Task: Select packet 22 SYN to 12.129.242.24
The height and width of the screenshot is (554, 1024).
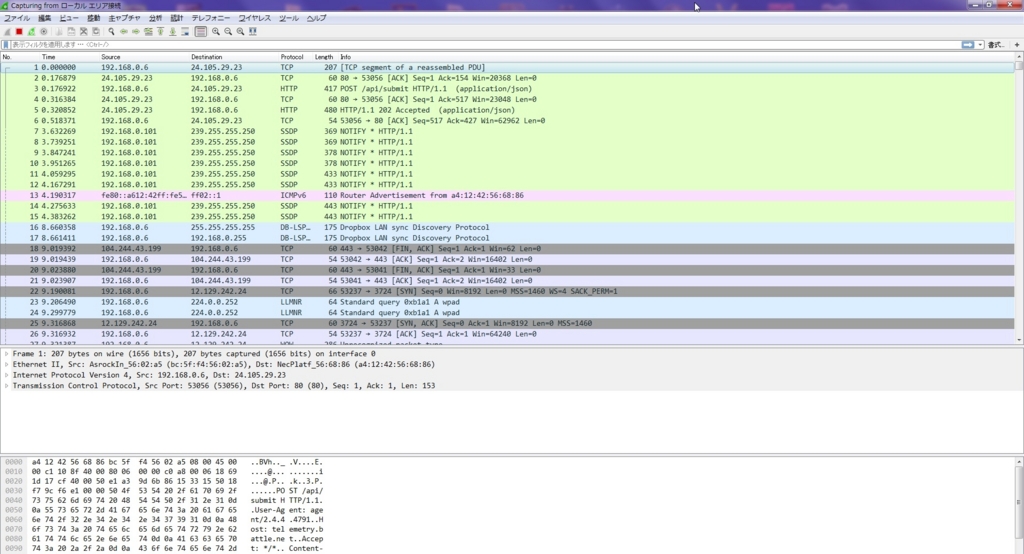Action: pos(507,291)
